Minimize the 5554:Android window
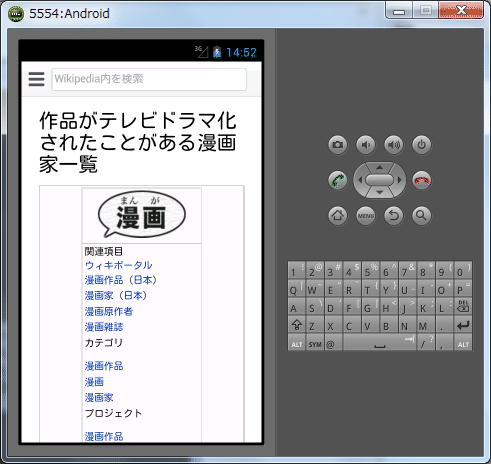The height and width of the screenshot is (464, 491). (x=399, y=11)
